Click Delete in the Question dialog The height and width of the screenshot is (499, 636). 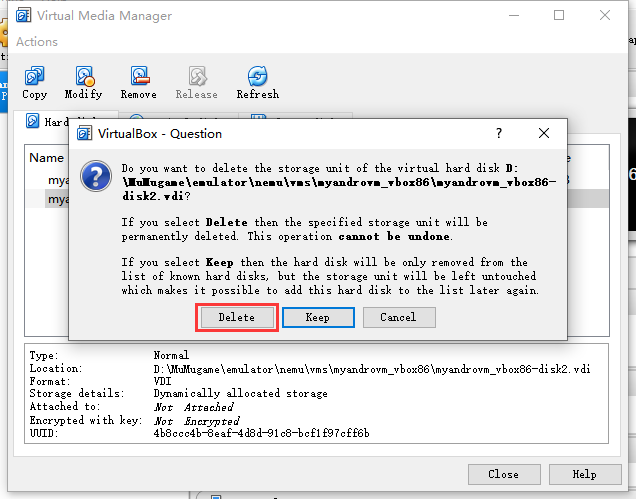[x=237, y=317]
